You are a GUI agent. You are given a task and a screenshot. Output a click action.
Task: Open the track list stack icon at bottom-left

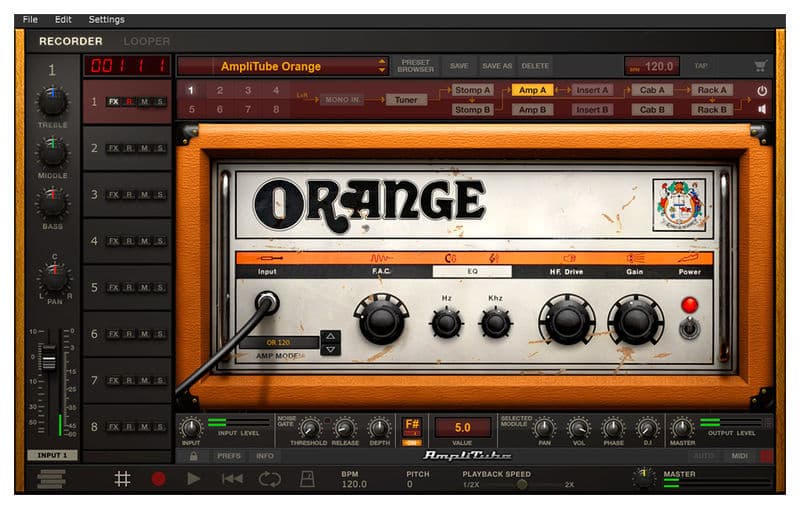[52, 479]
